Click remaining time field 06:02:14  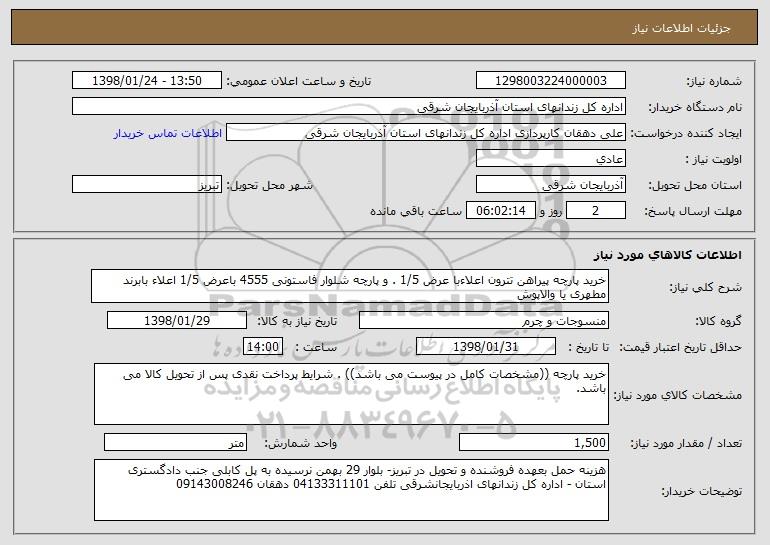click(x=500, y=211)
